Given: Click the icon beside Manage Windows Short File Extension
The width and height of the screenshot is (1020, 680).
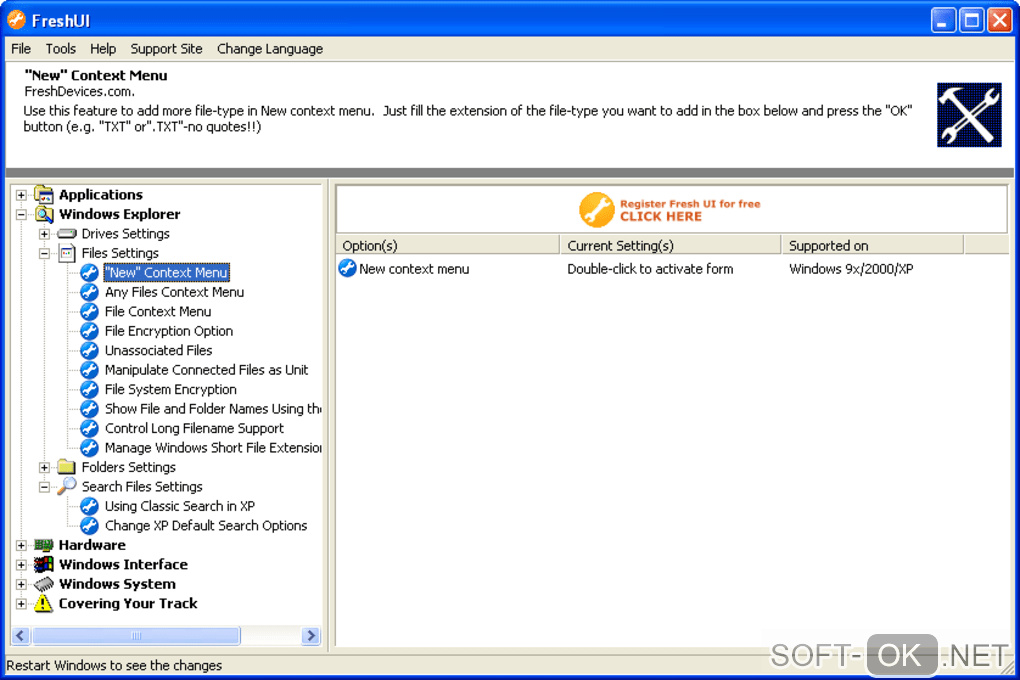Looking at the screenshot, I should coord(89,448).
